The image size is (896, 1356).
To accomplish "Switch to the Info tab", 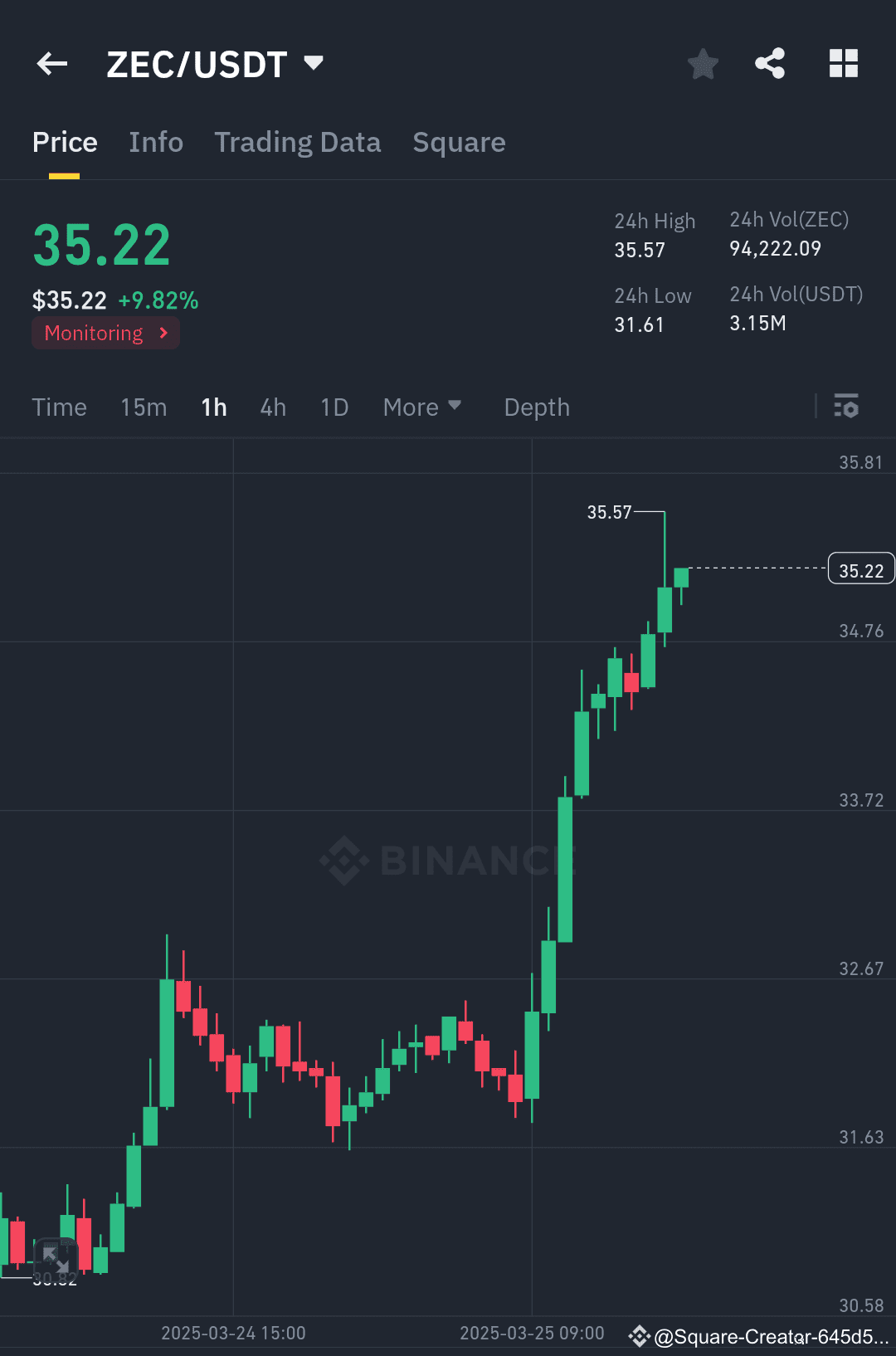I will (156, 142).
